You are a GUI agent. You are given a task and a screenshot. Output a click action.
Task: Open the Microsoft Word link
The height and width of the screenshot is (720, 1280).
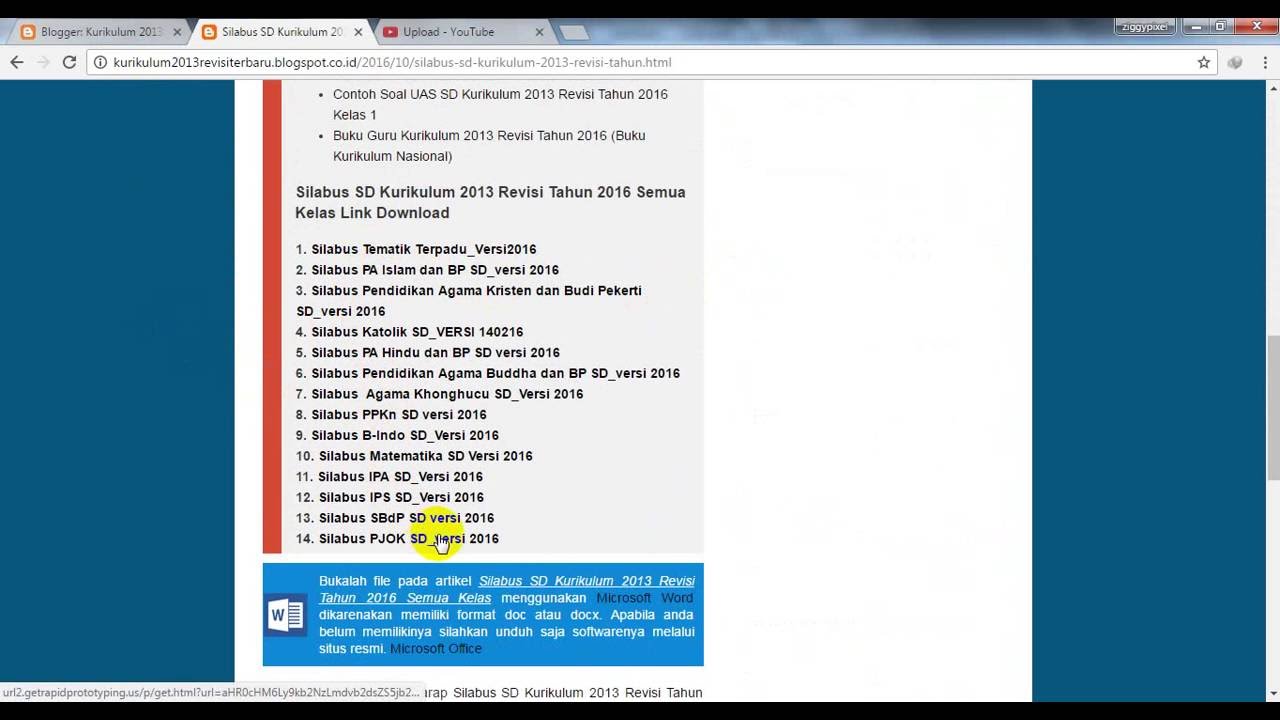coord(644,598)
